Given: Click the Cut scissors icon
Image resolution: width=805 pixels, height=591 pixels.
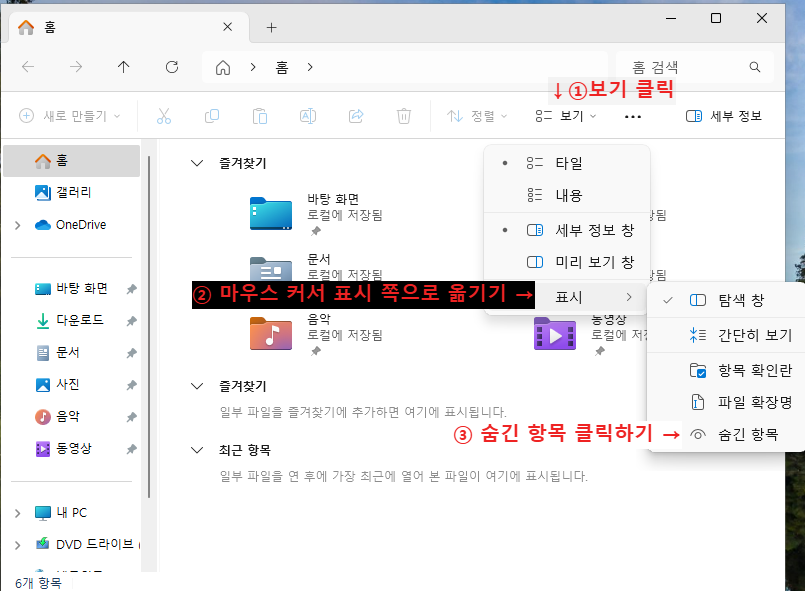Looking at the screenshot, I should pyautogui.click(x=164, y=116).
